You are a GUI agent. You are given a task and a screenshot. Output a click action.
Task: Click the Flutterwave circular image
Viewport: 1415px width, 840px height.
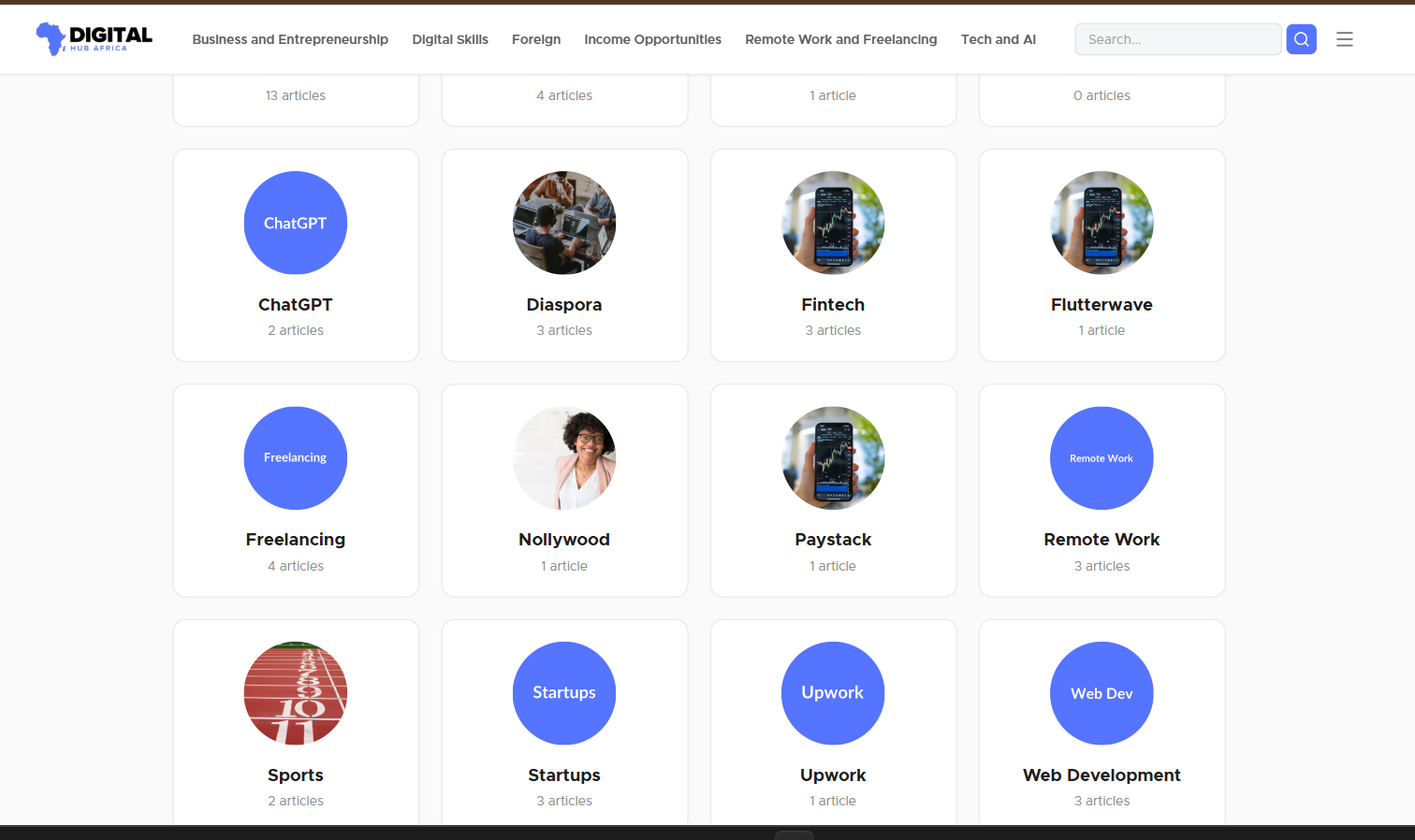[x=1101, y=223]
